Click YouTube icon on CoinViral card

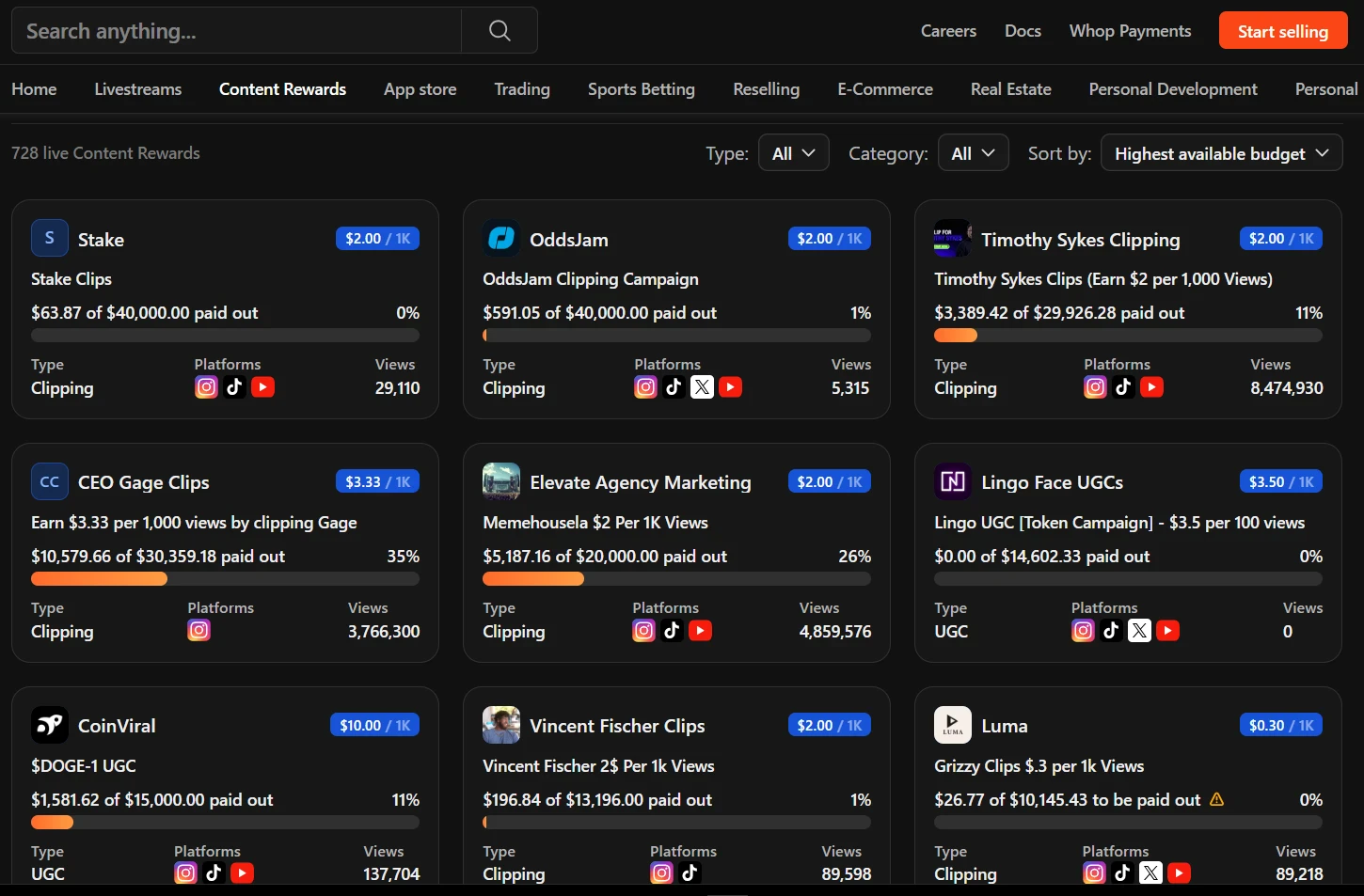click(242, 873)
